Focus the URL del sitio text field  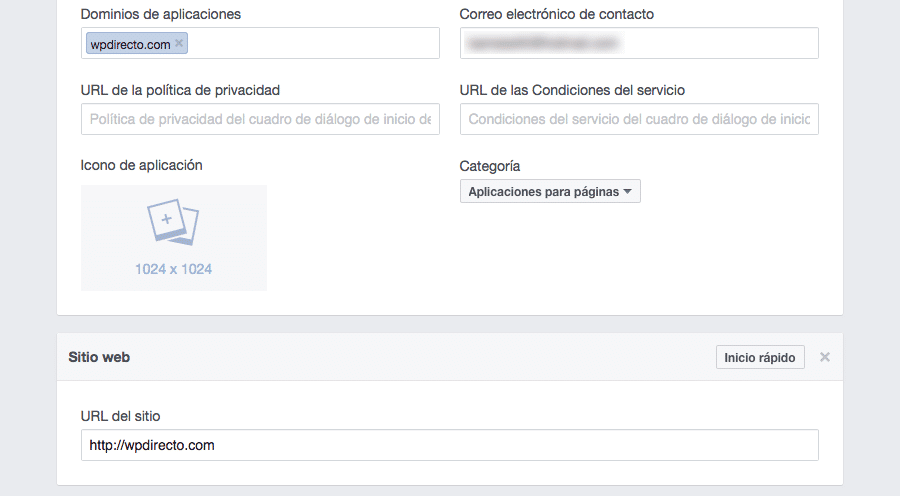449,445
